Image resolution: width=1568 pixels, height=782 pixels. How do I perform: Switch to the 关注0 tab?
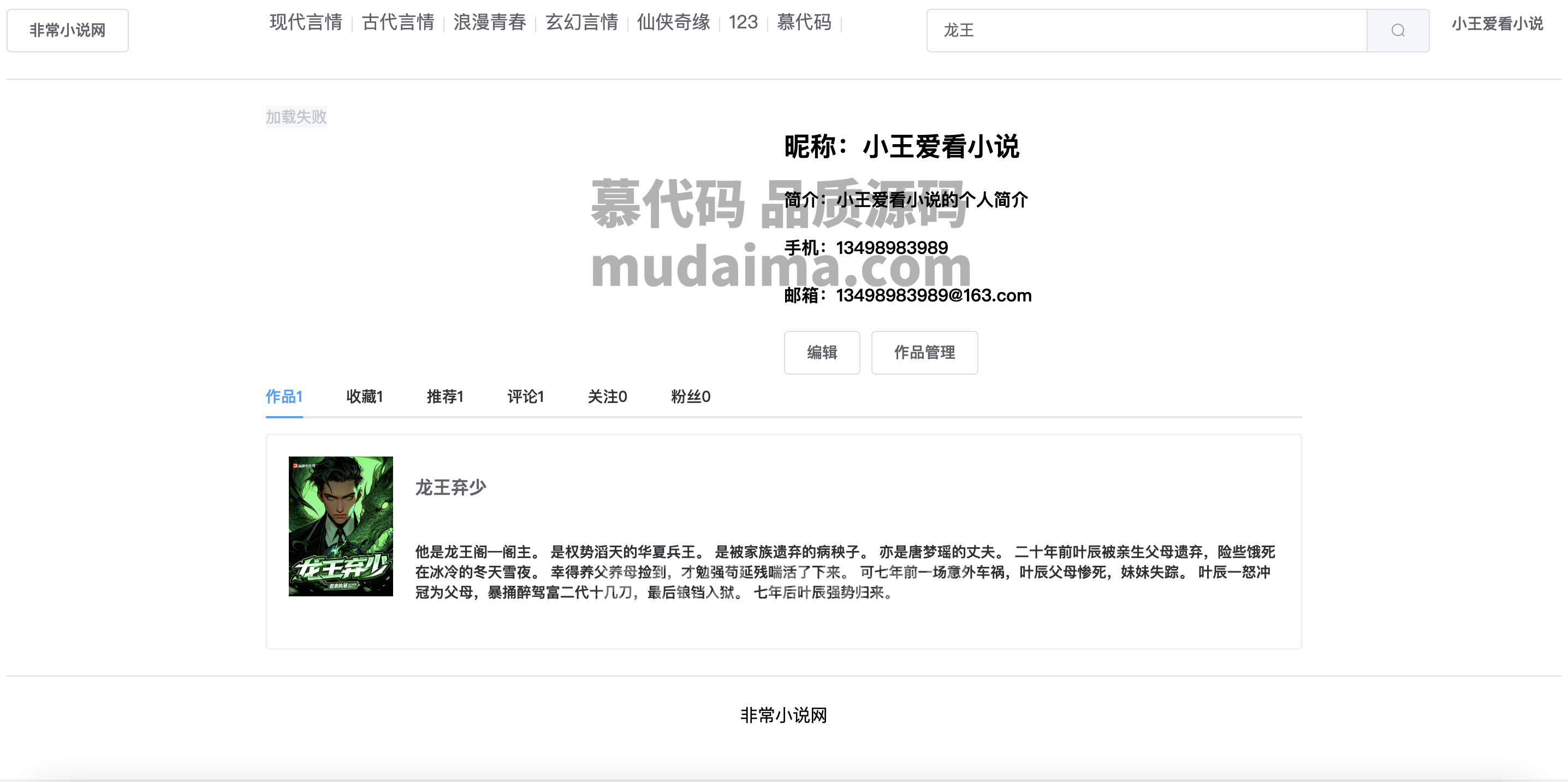[x=608, y=396]
